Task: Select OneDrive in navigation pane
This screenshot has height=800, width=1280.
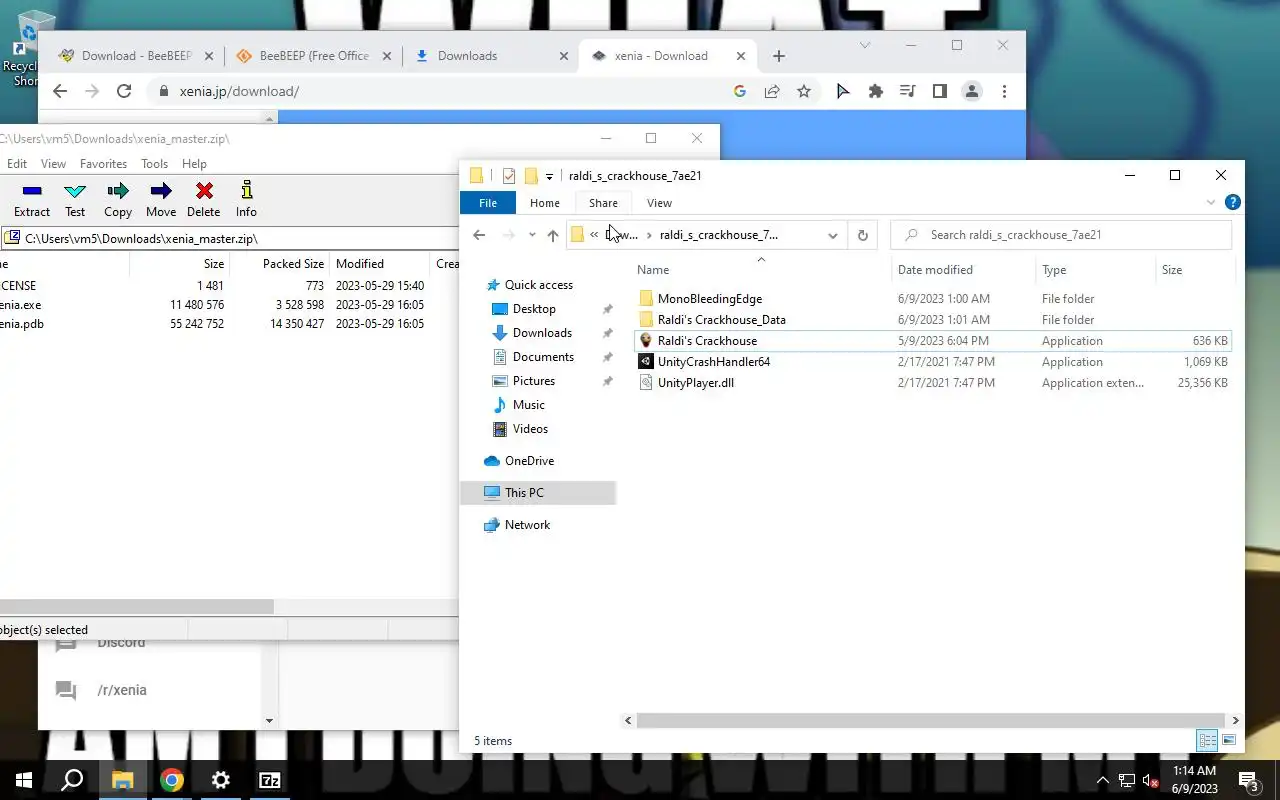Action: click(x=529, y=461)
